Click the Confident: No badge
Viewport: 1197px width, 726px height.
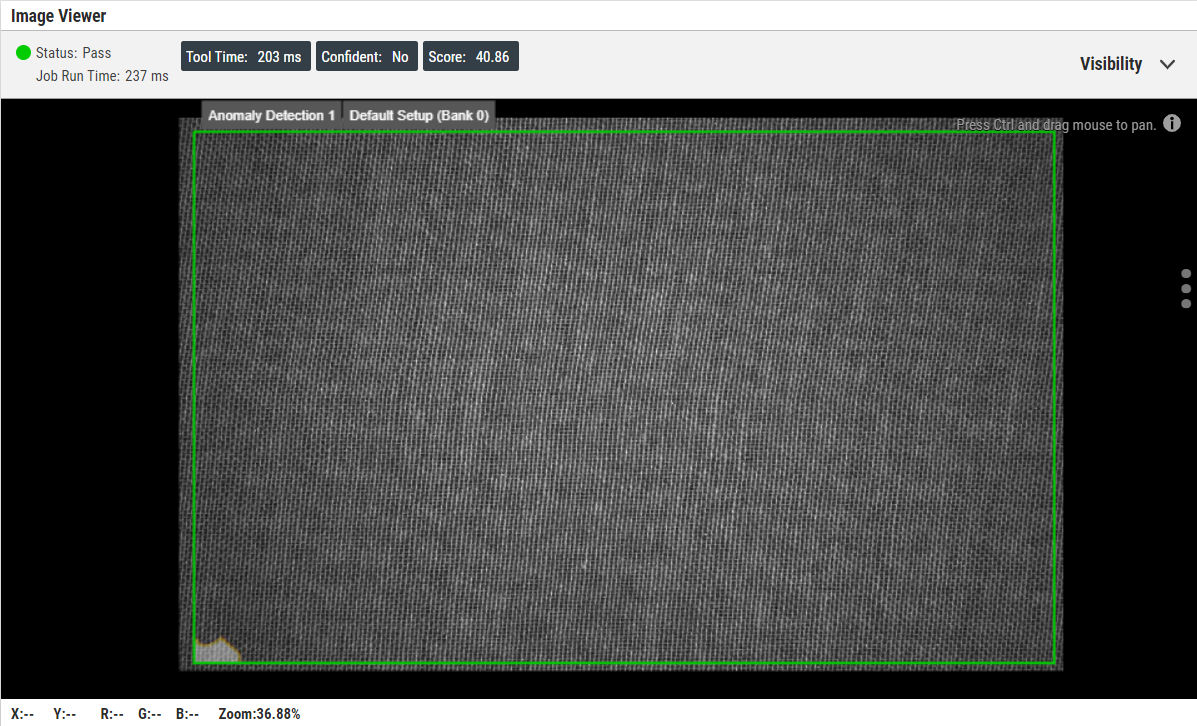pos(366,56)
